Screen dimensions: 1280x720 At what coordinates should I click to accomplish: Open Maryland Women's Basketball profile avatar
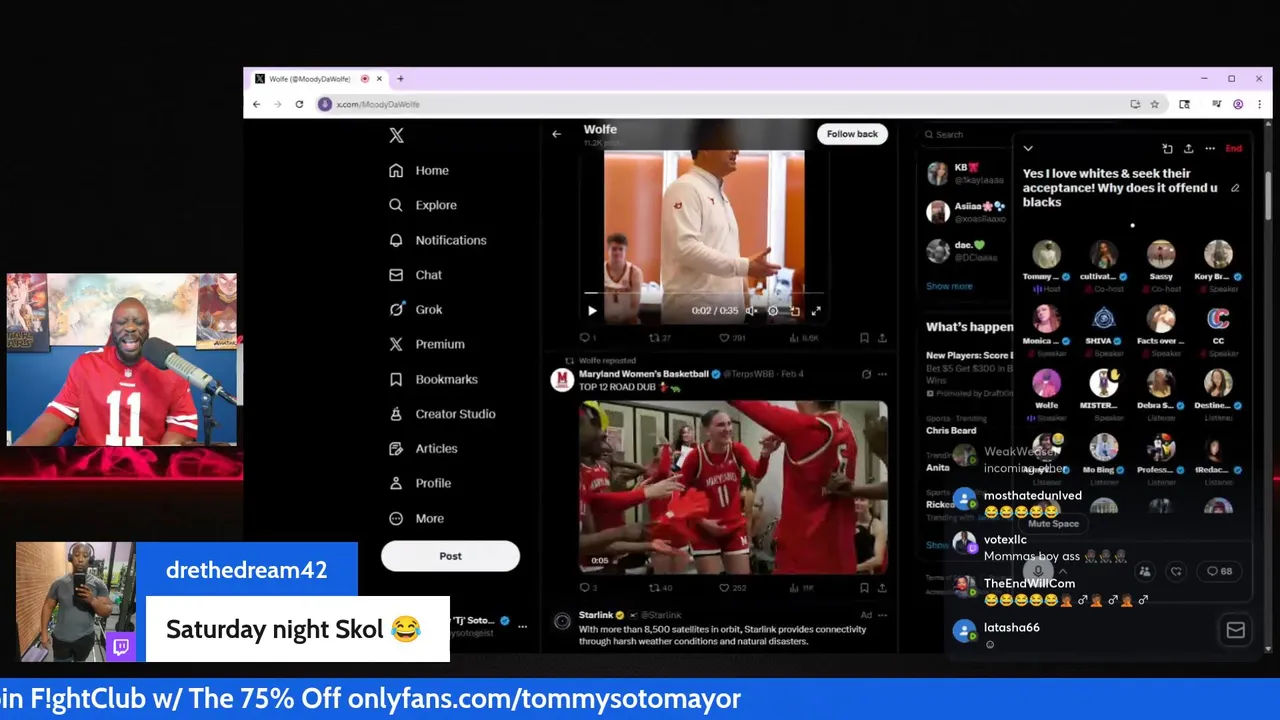click(562, 379)
